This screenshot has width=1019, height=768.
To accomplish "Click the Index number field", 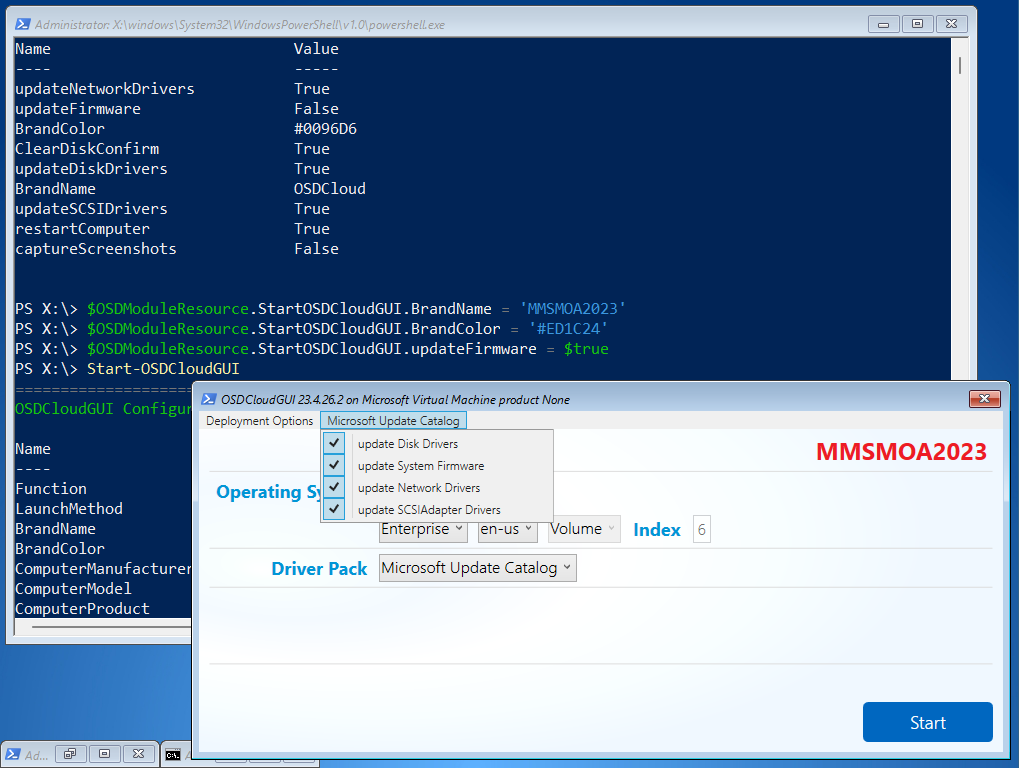I will (x=701, y=529).
